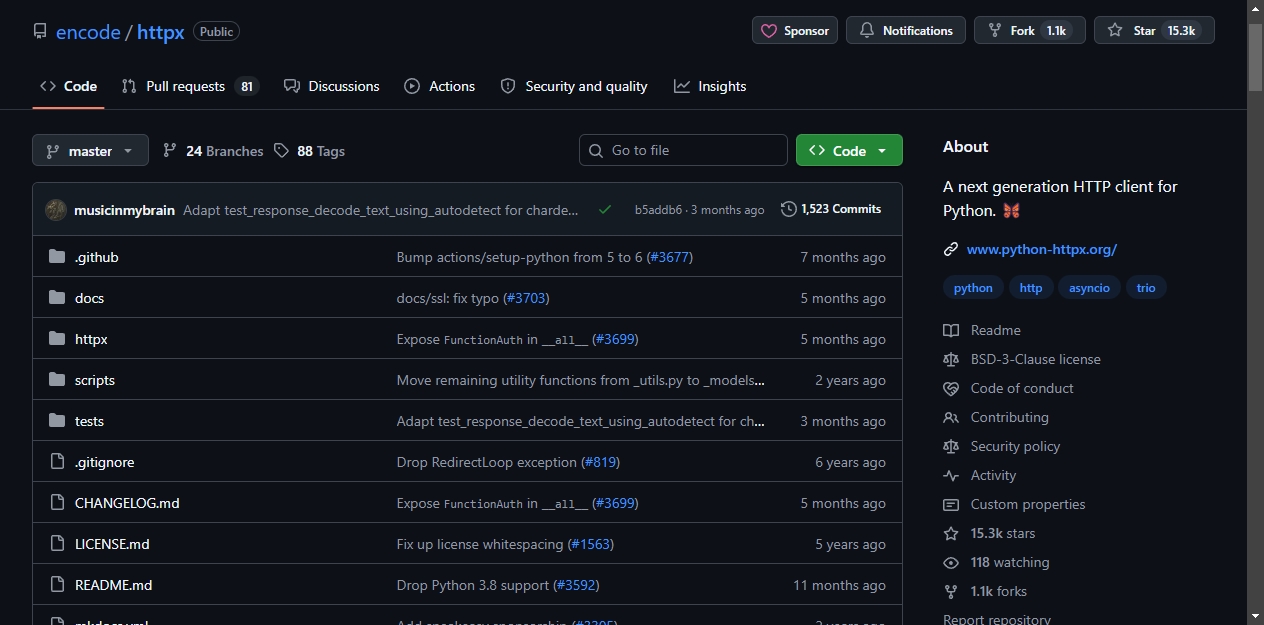Click the Readme book icon
The width and height of the screenshot is (1264, 625).
[x=951, y=330]
